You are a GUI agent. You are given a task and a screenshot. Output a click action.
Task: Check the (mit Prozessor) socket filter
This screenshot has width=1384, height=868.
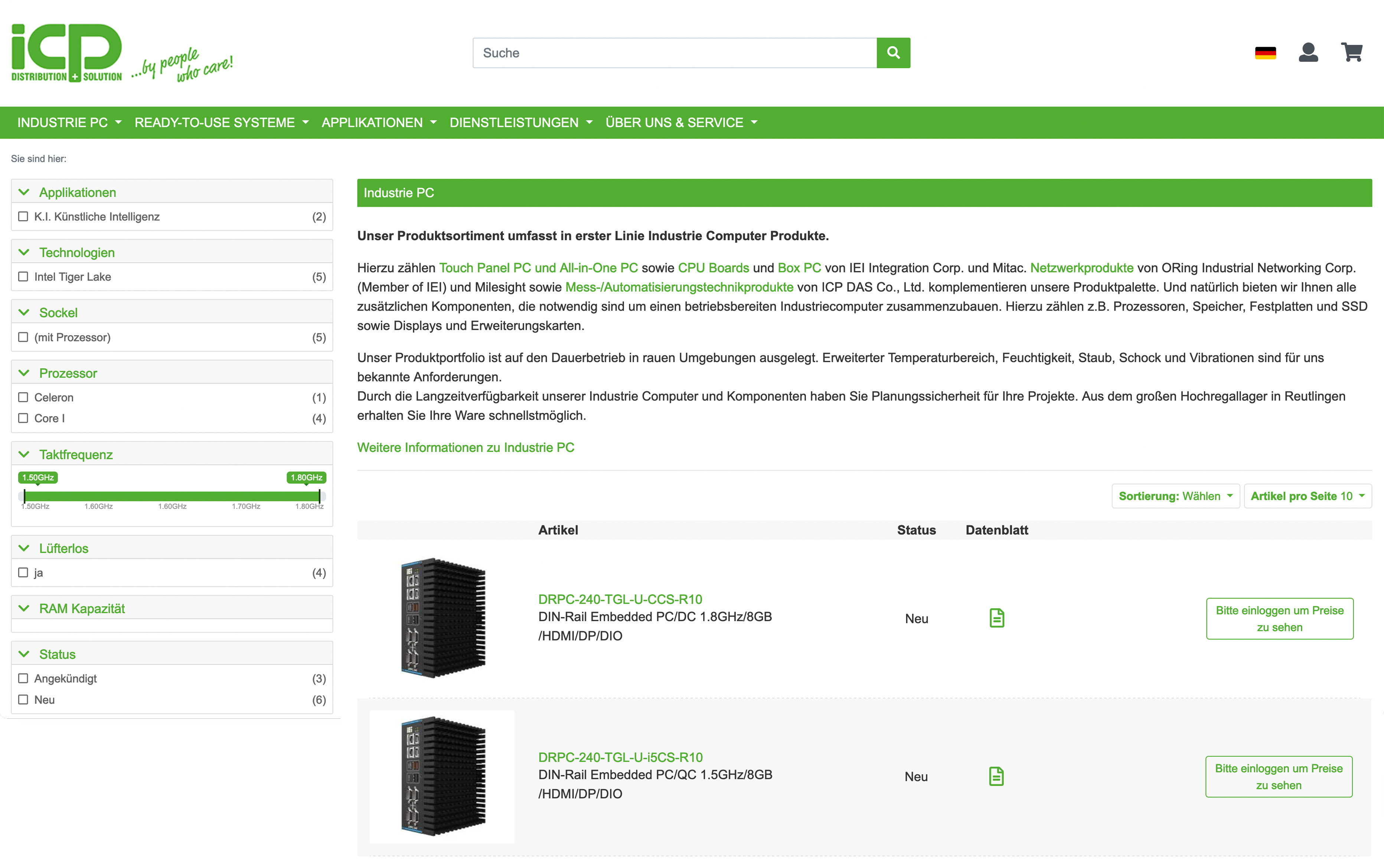coord(23,337)
